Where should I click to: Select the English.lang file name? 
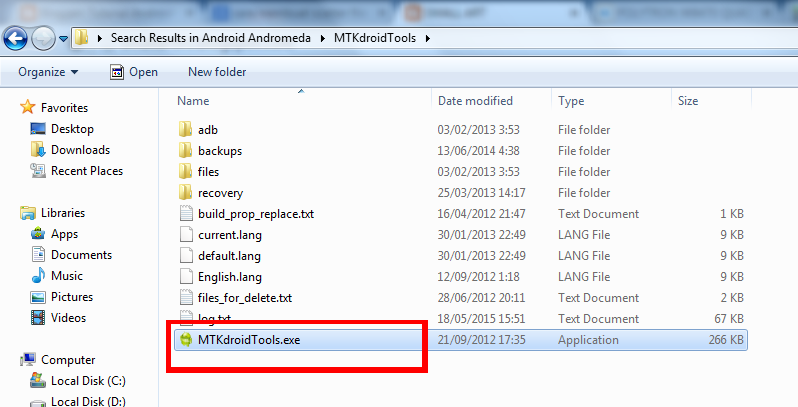[x=230, y=277]
